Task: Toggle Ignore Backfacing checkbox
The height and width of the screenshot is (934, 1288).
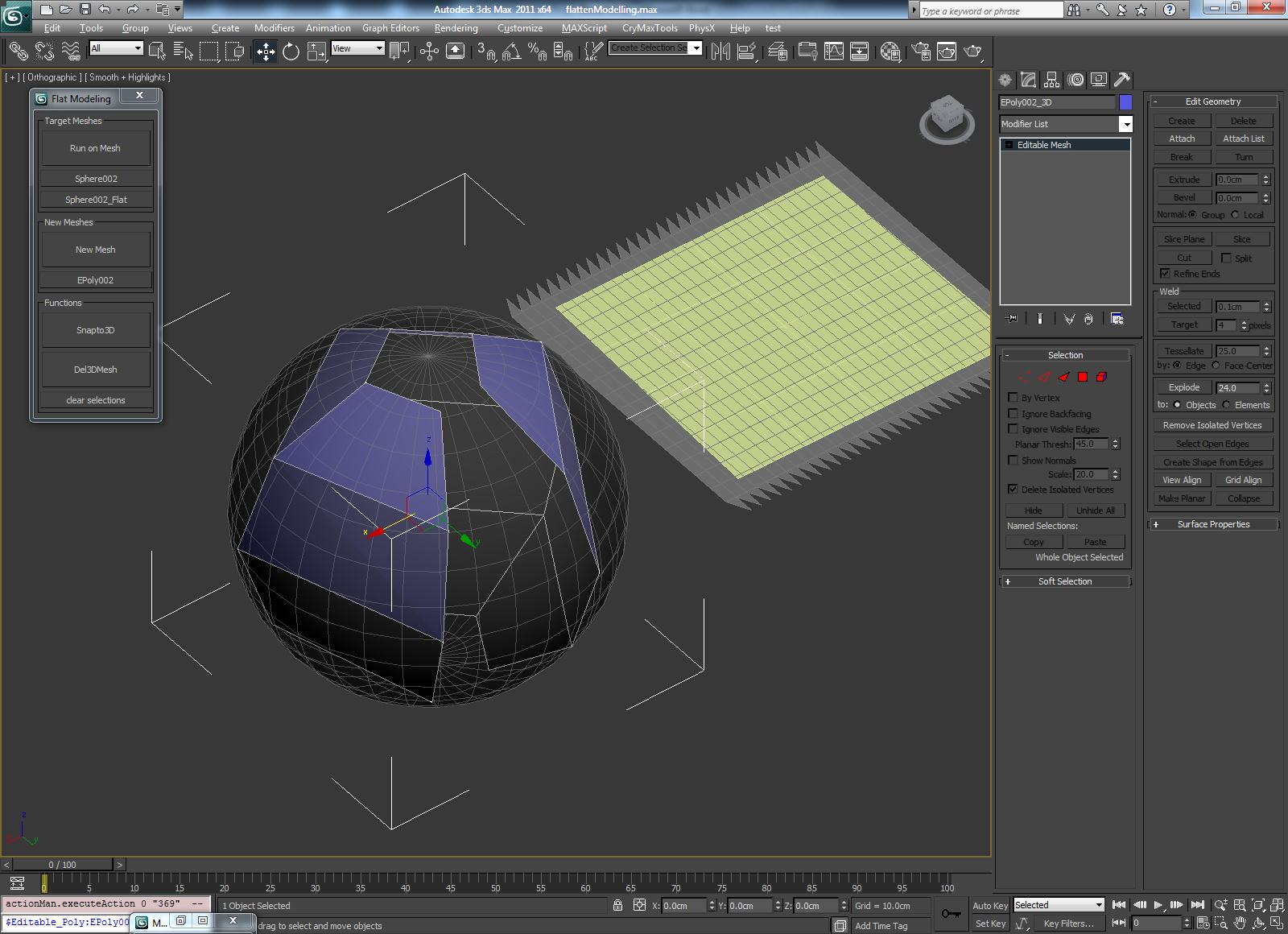Action: pos(1013,413)
